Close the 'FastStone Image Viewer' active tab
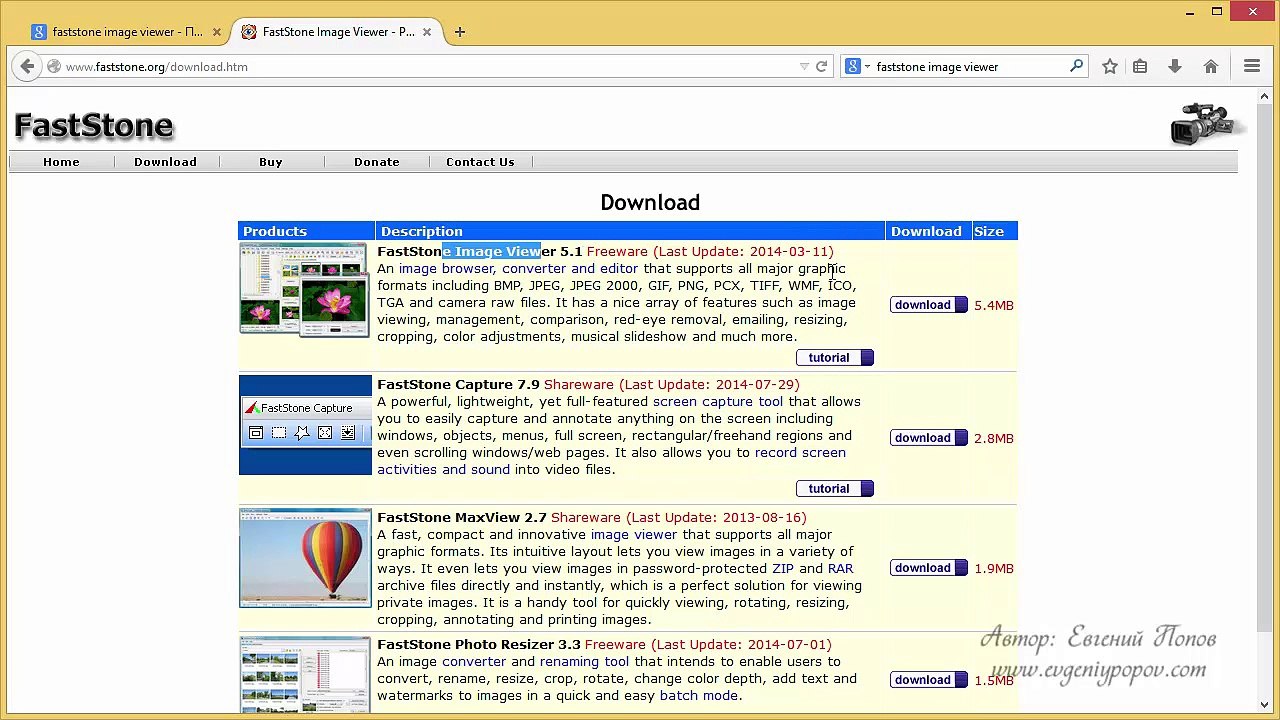The width and height of the screenshot is (1280, 720). (427, 32)
